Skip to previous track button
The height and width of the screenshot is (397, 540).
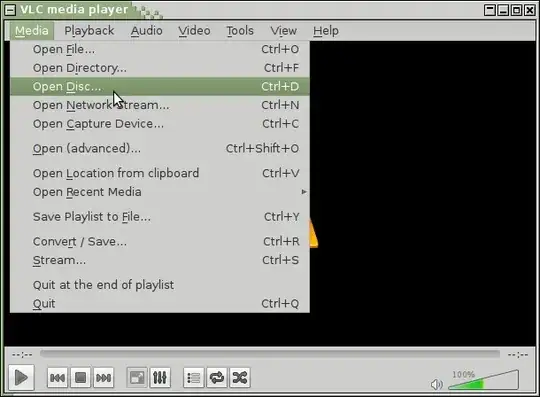coord(57,378)
